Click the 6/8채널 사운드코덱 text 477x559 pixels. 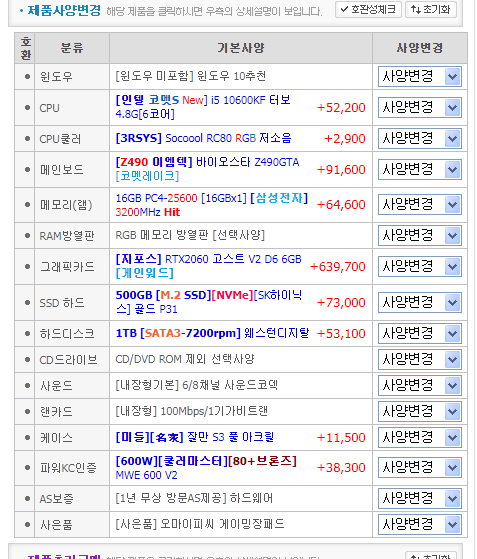coord(230,385)
